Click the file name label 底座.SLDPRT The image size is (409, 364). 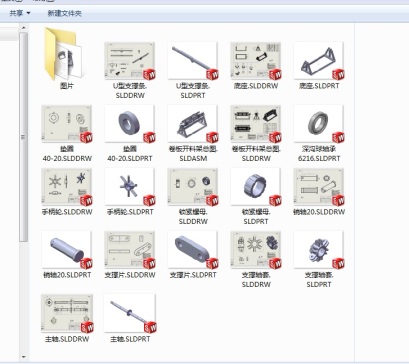click(x=319, y=86)
